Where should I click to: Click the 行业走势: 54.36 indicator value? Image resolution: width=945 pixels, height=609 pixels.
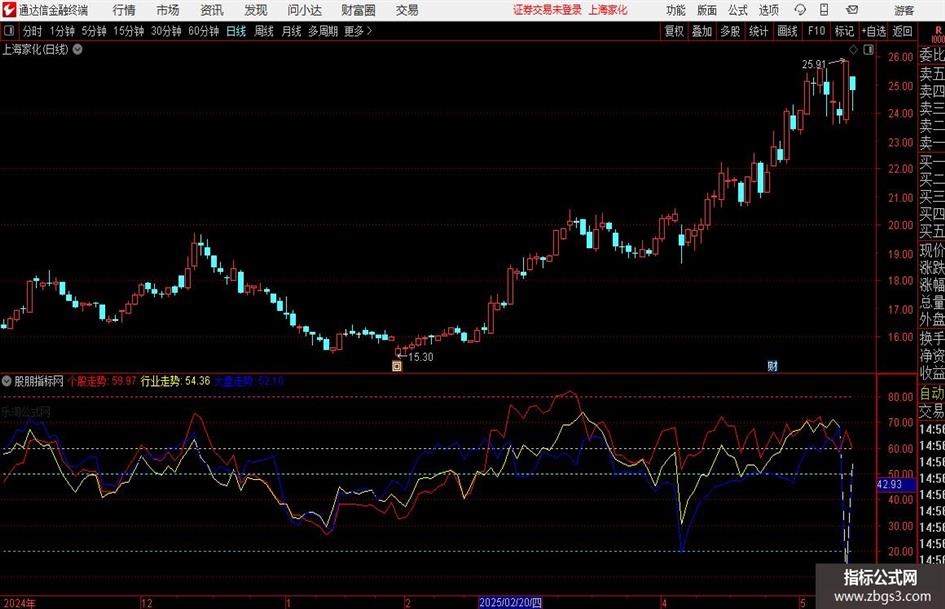click(x=175, y=381)
